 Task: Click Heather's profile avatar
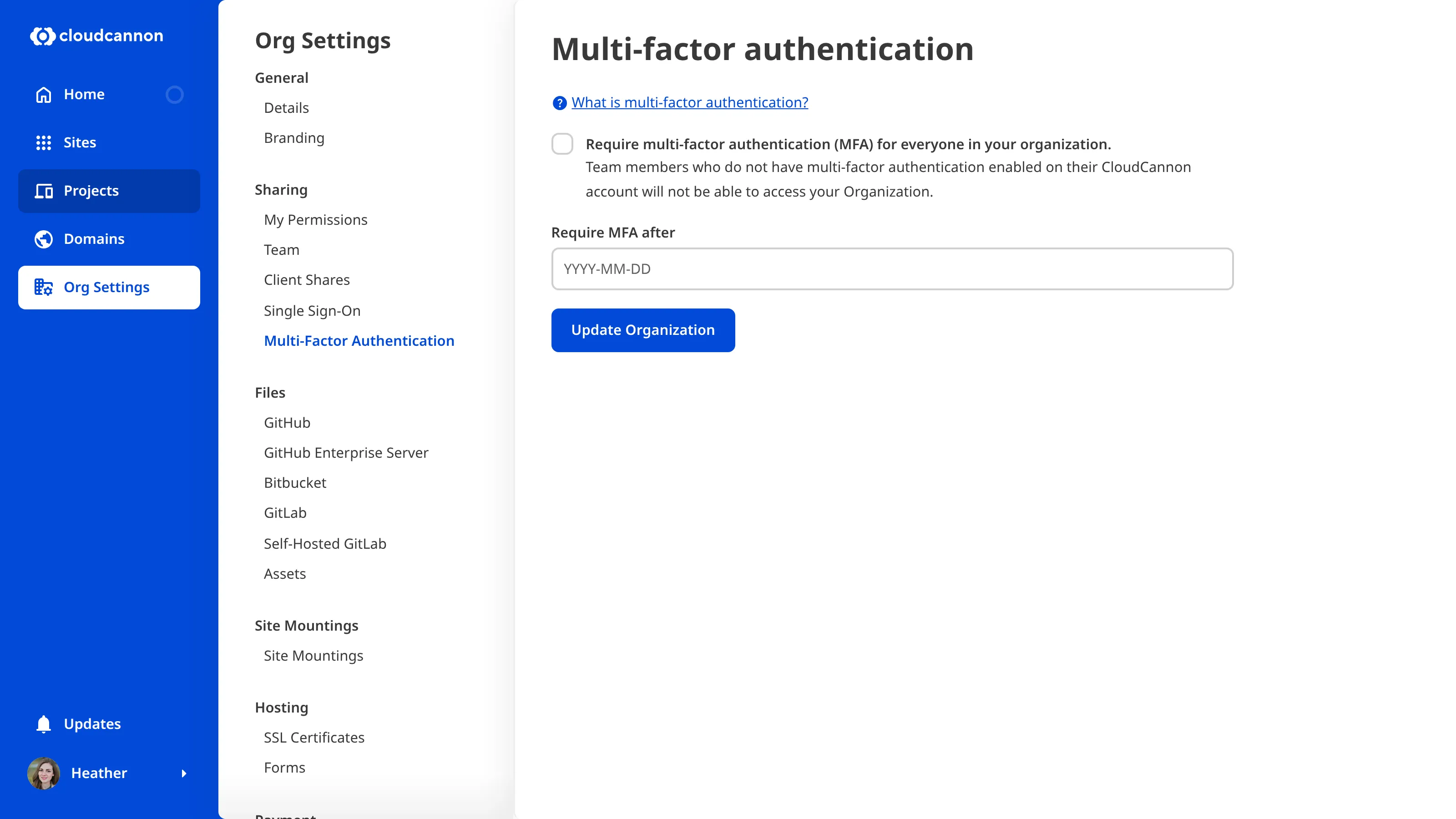(x=43, y=773)
